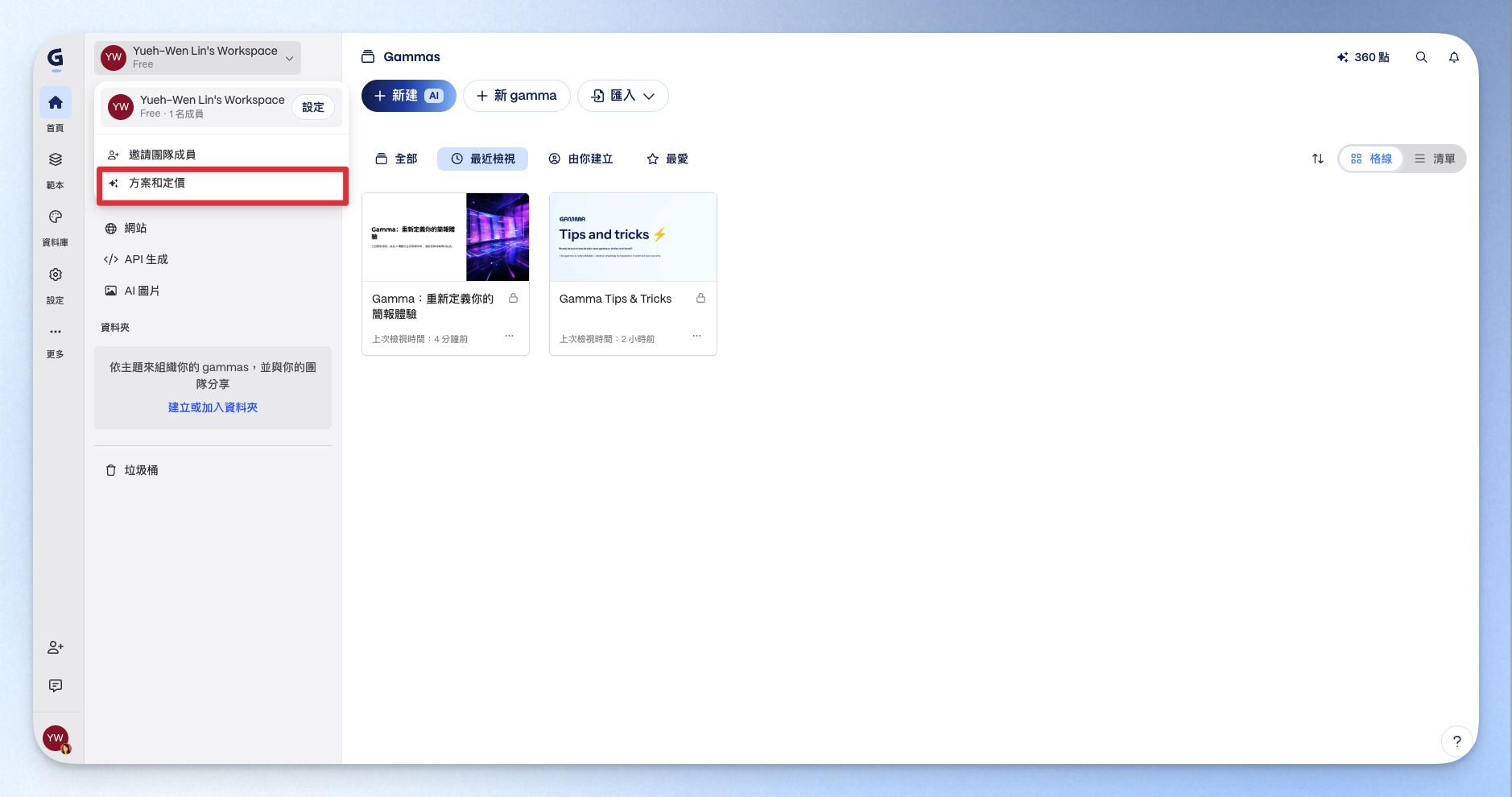Click the gear settings sidebar icon
Viewport: 1512px width, 797px height.
(x=55, y=275)
